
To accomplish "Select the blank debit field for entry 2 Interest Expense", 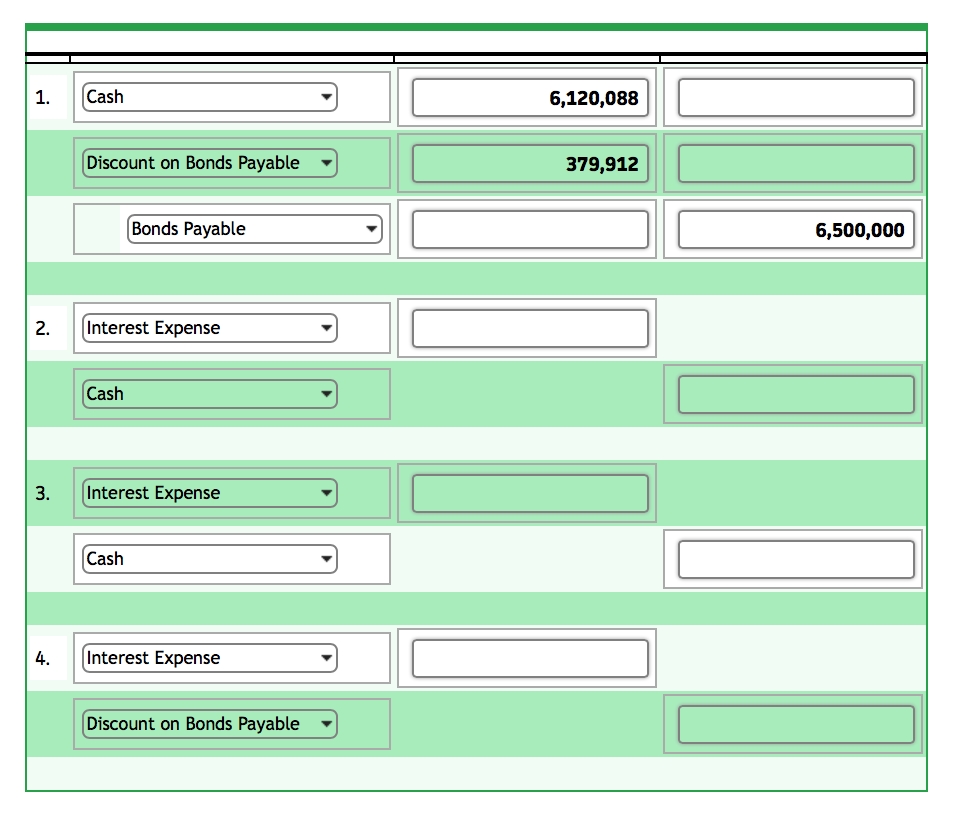I will pos(530,327).
